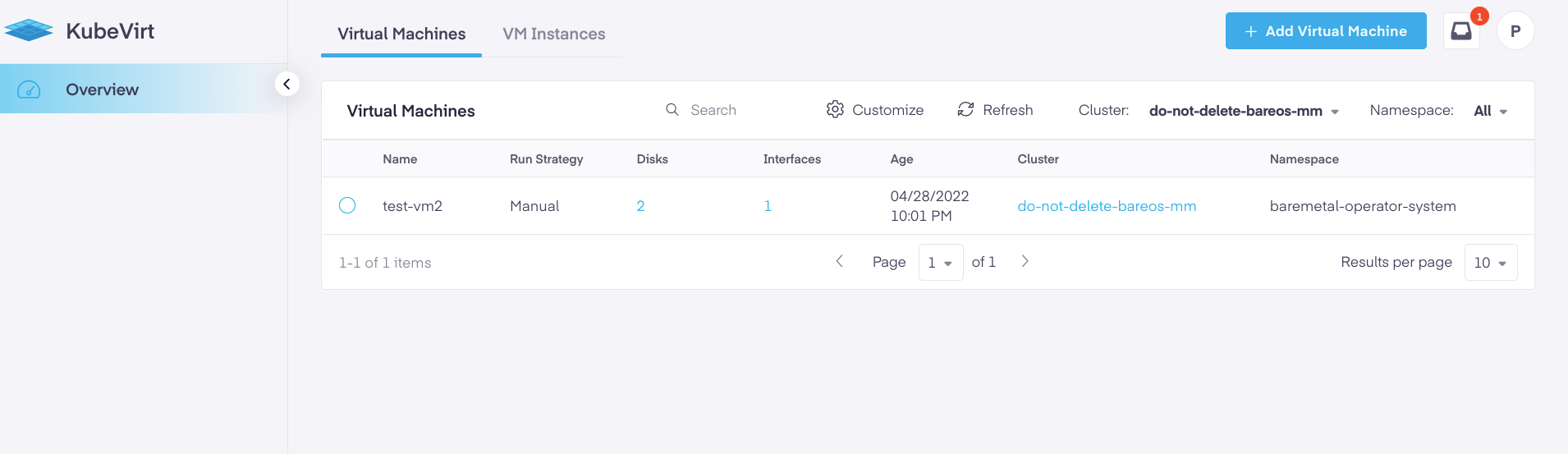This screenshot has height=454, width=1568.
Task: Click the Disks column header
Action: (x=652, y=159)
